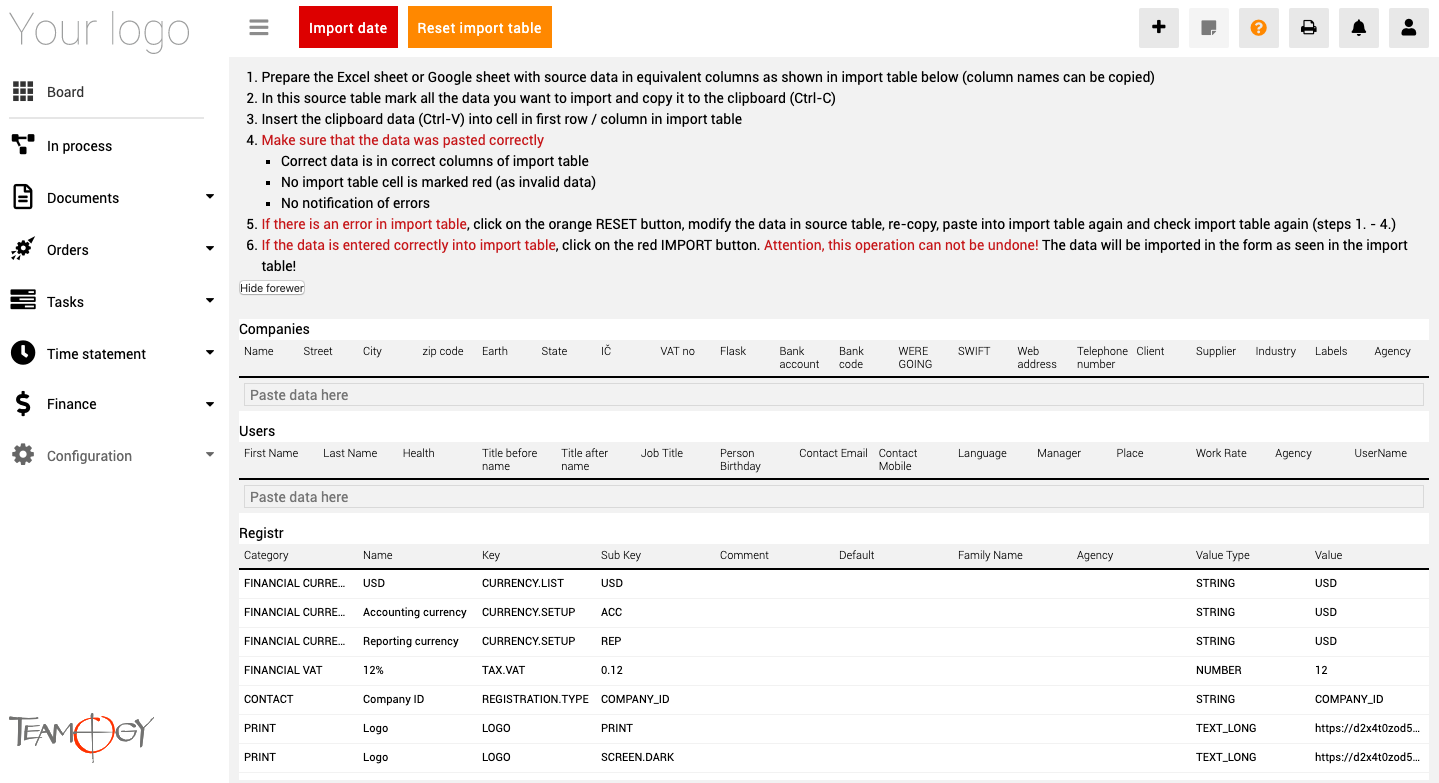Viewport: 1439px width, 783px height.
Task: Expand the Finance menu arrow
Action: 210,404
